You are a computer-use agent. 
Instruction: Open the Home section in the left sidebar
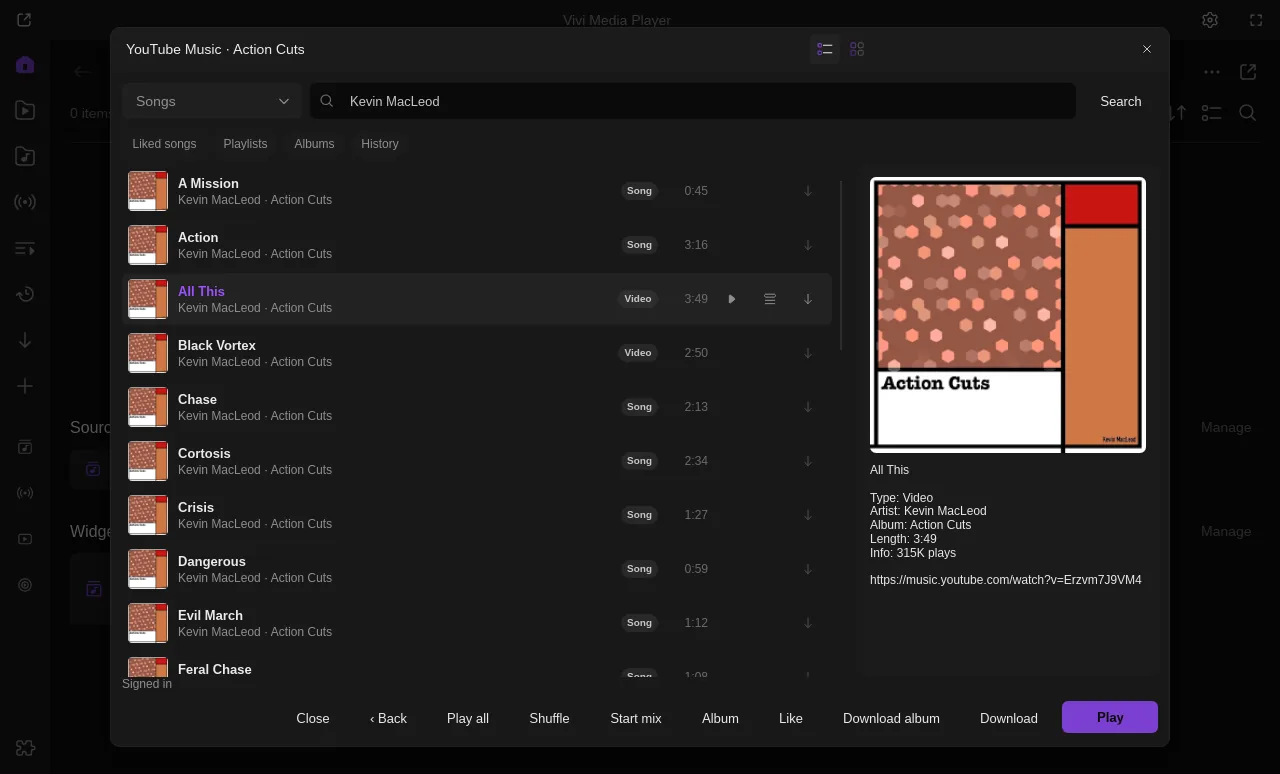tap(25, 65)
